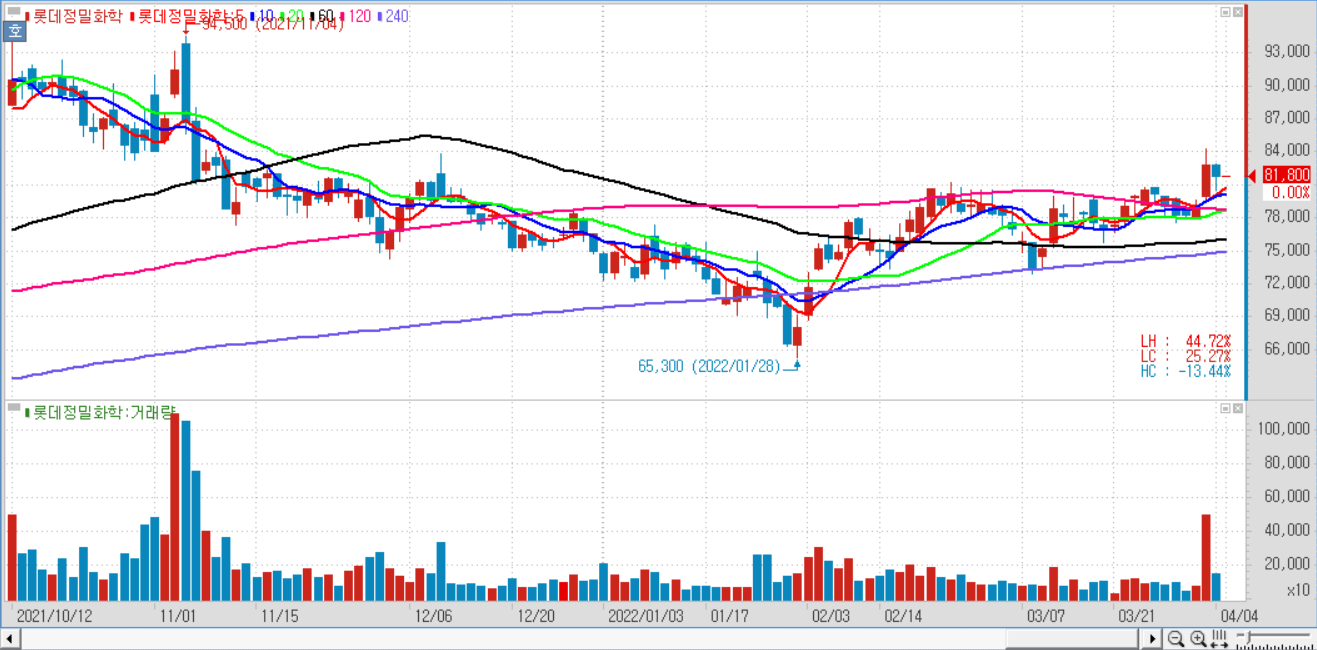Click the LC : 25.27% statistic
1317x650 pixels.
[1186, 356]
